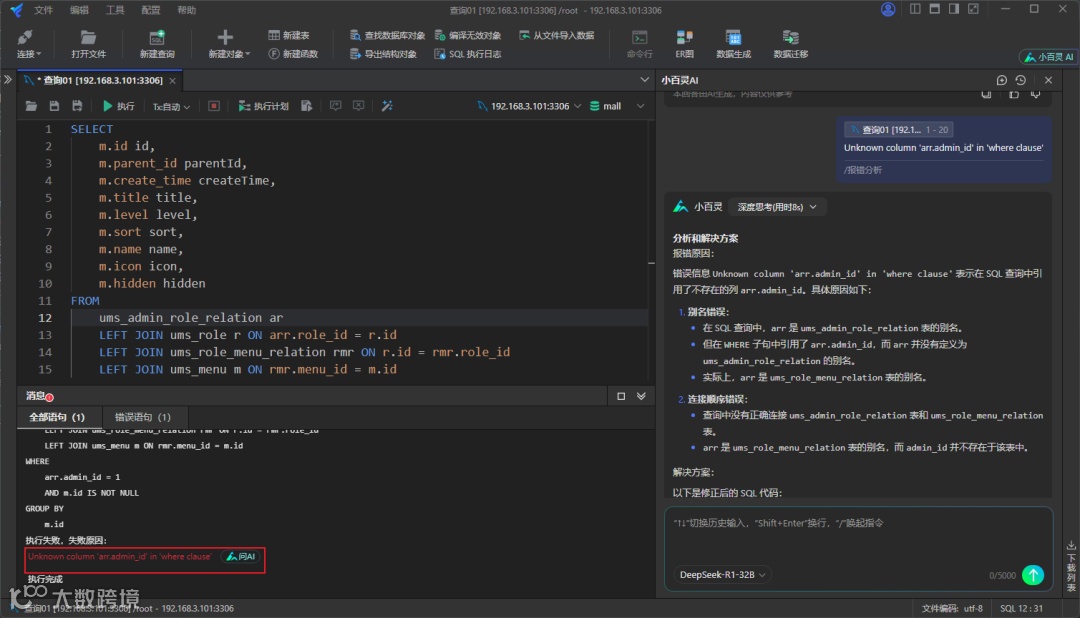Toggle the right panel layout icon
1080x618 pixels.
[x=954, y=9]
